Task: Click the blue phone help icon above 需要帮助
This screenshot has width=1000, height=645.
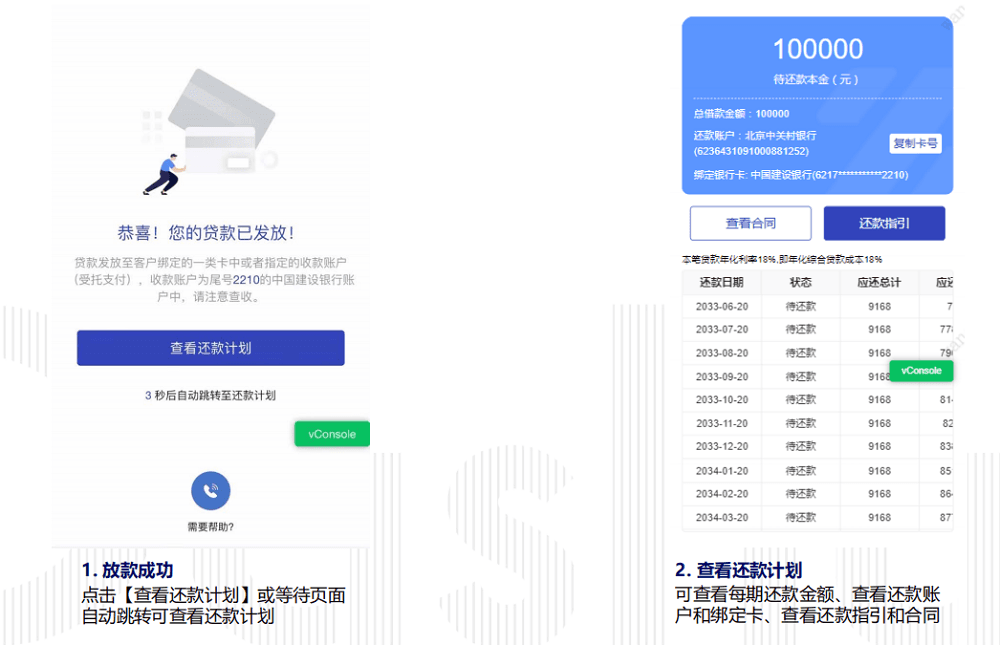Action: 210,491
